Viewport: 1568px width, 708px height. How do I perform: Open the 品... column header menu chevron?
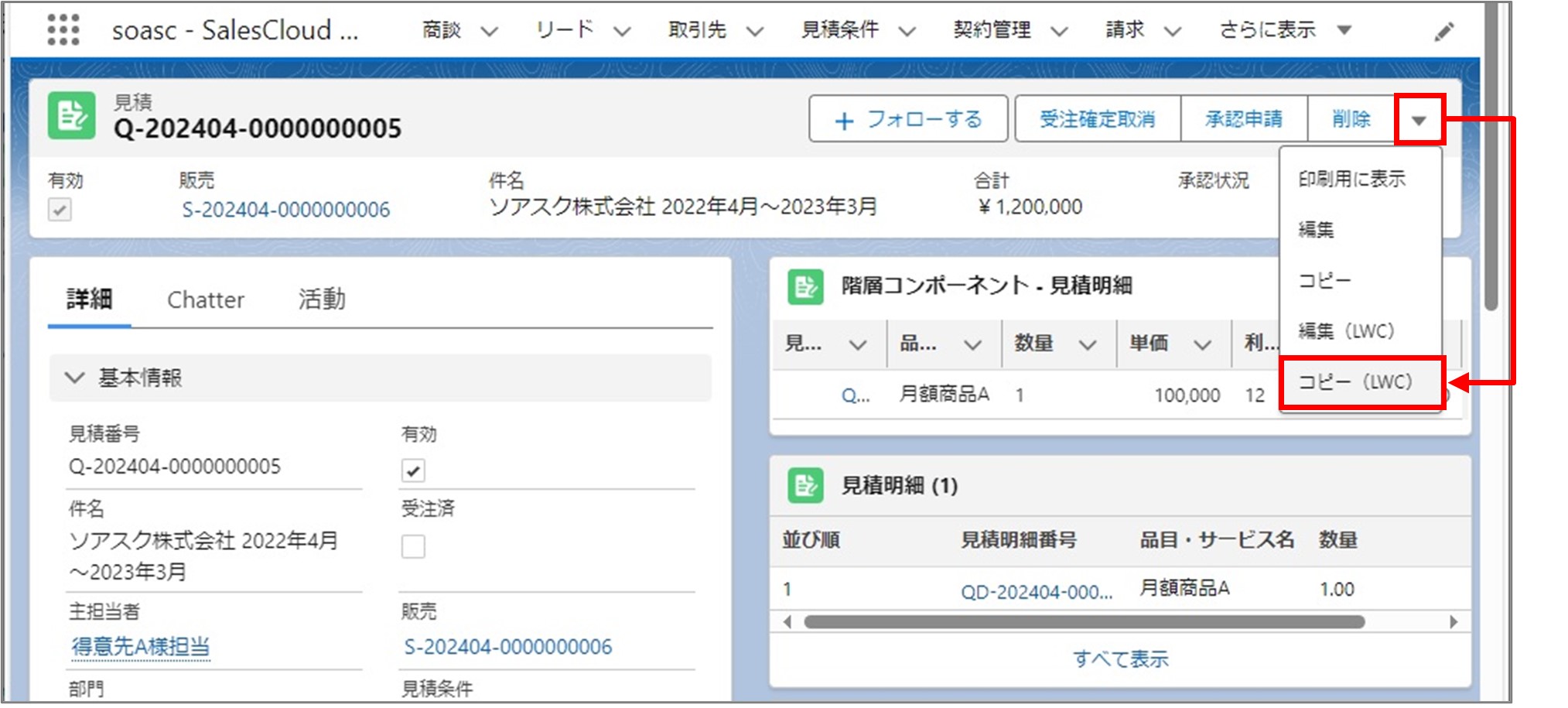[972, 345]
